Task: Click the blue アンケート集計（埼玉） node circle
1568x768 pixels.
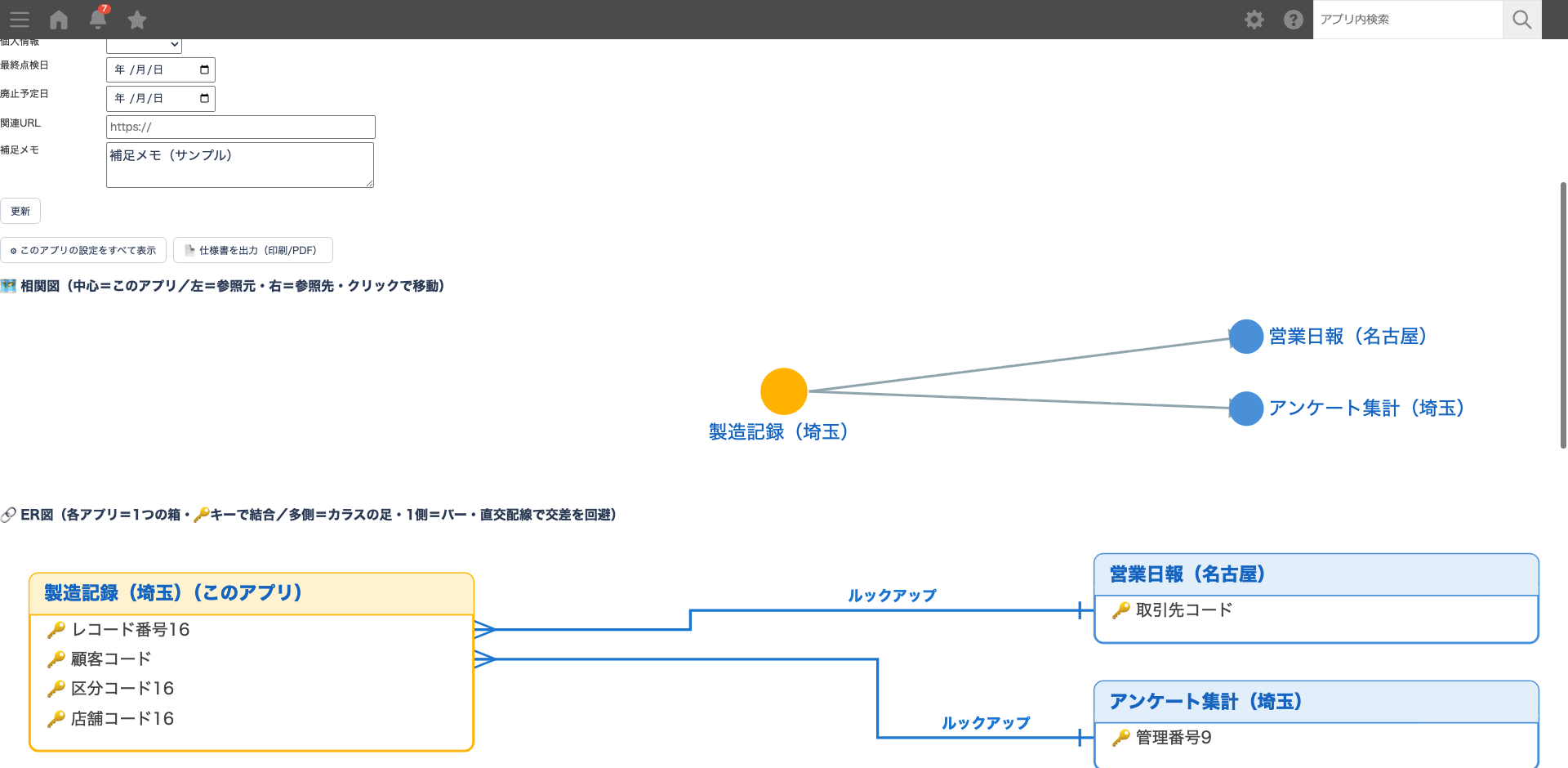Action: click(1246, 409)
